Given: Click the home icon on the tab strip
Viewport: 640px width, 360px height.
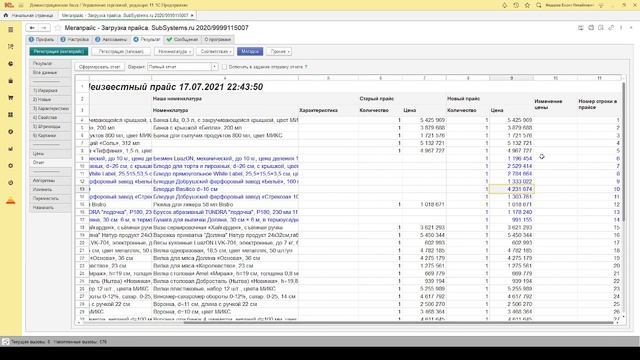Looking at the screenshot, I should point(6,15).
